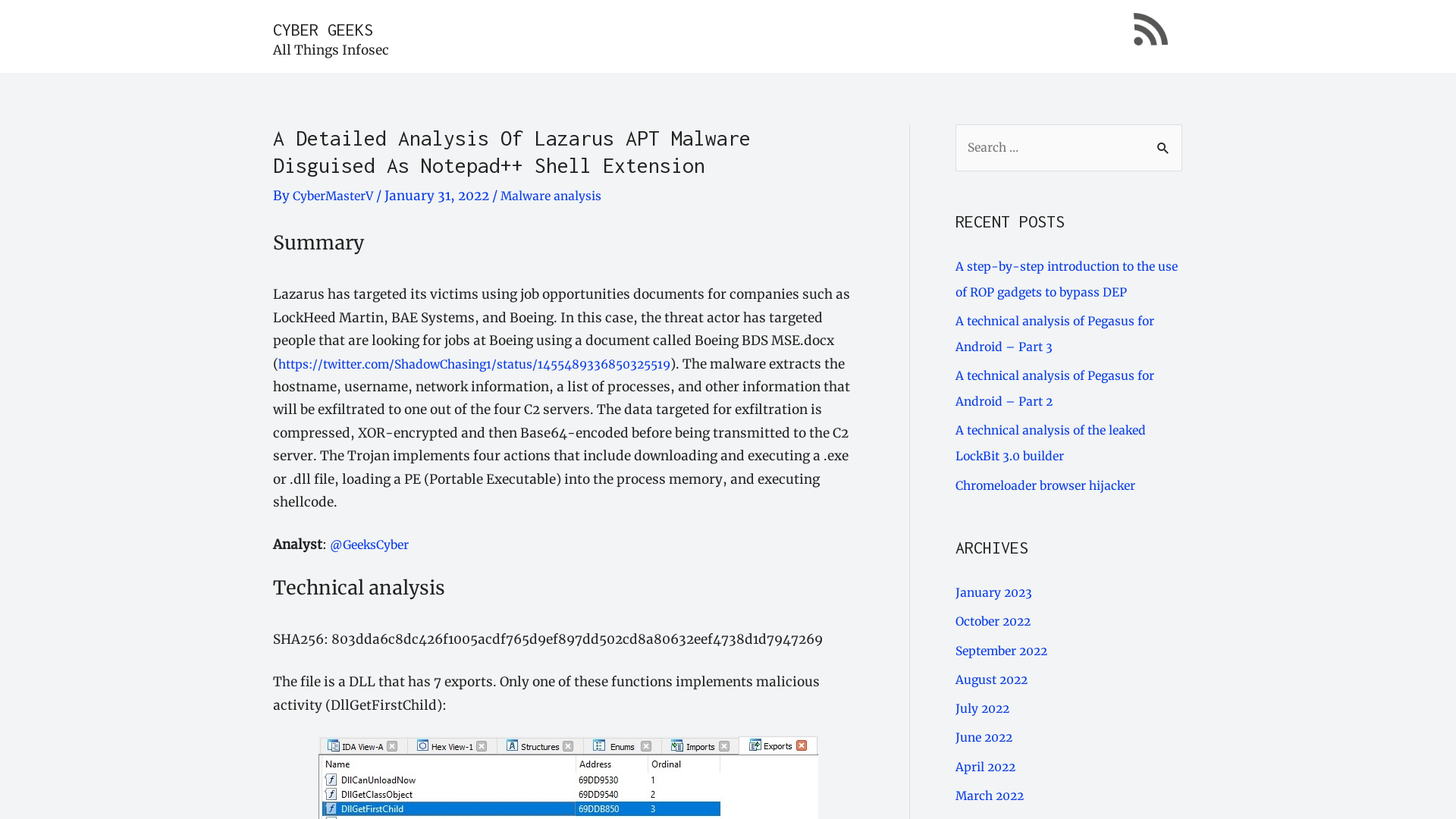This screenshot has height=819, width=1456.
Task: Open July 2022 archive
Action: point(982,708)
